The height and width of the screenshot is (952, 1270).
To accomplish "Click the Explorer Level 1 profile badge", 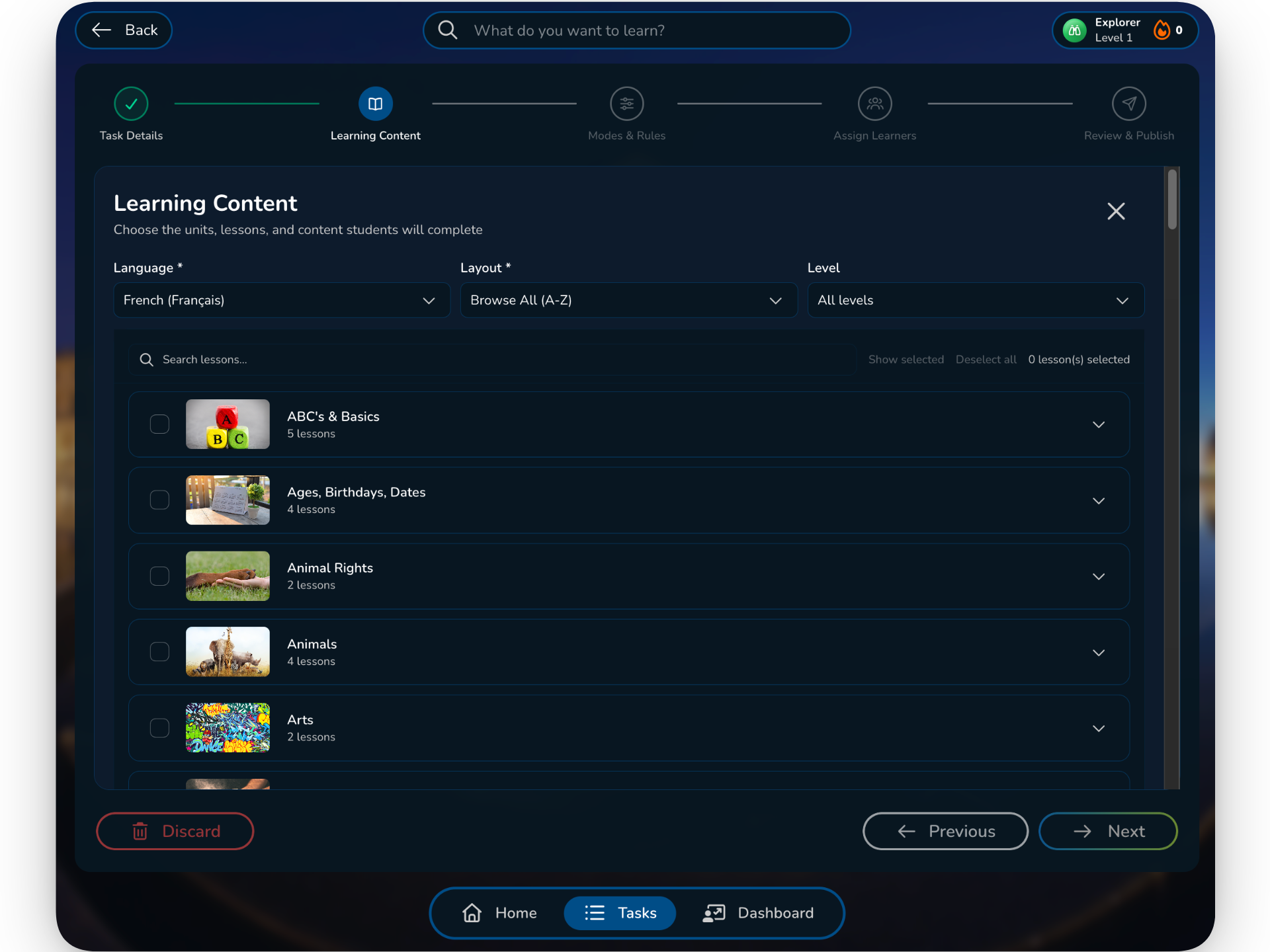I will [1124, 30].
